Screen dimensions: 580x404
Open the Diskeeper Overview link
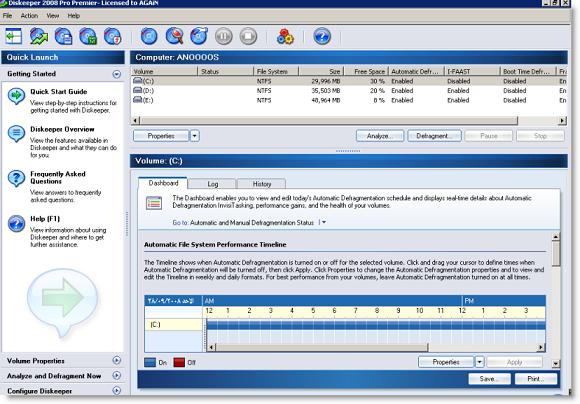62,129
